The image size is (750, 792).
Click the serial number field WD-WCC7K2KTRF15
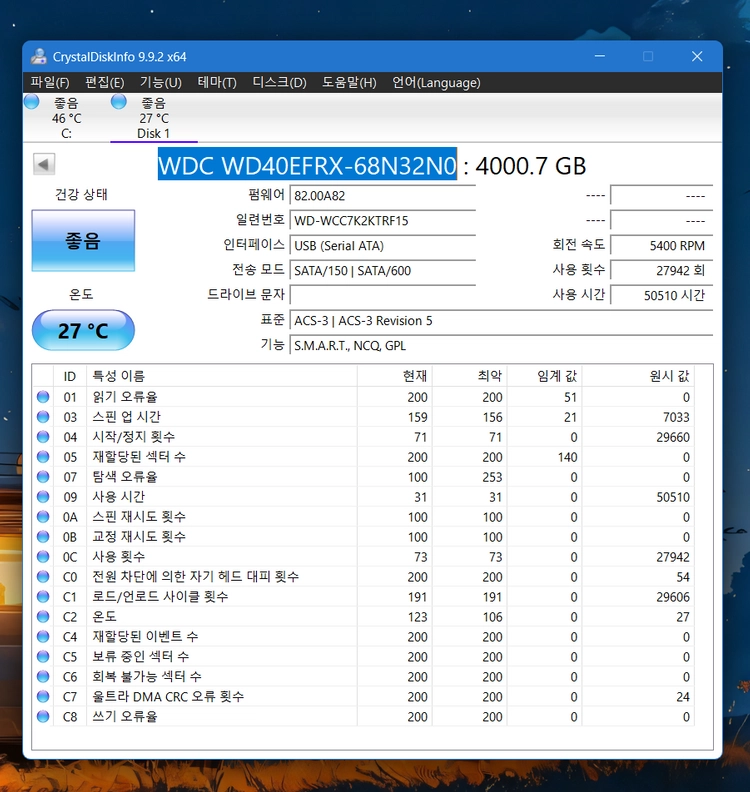tap(382, 221)
